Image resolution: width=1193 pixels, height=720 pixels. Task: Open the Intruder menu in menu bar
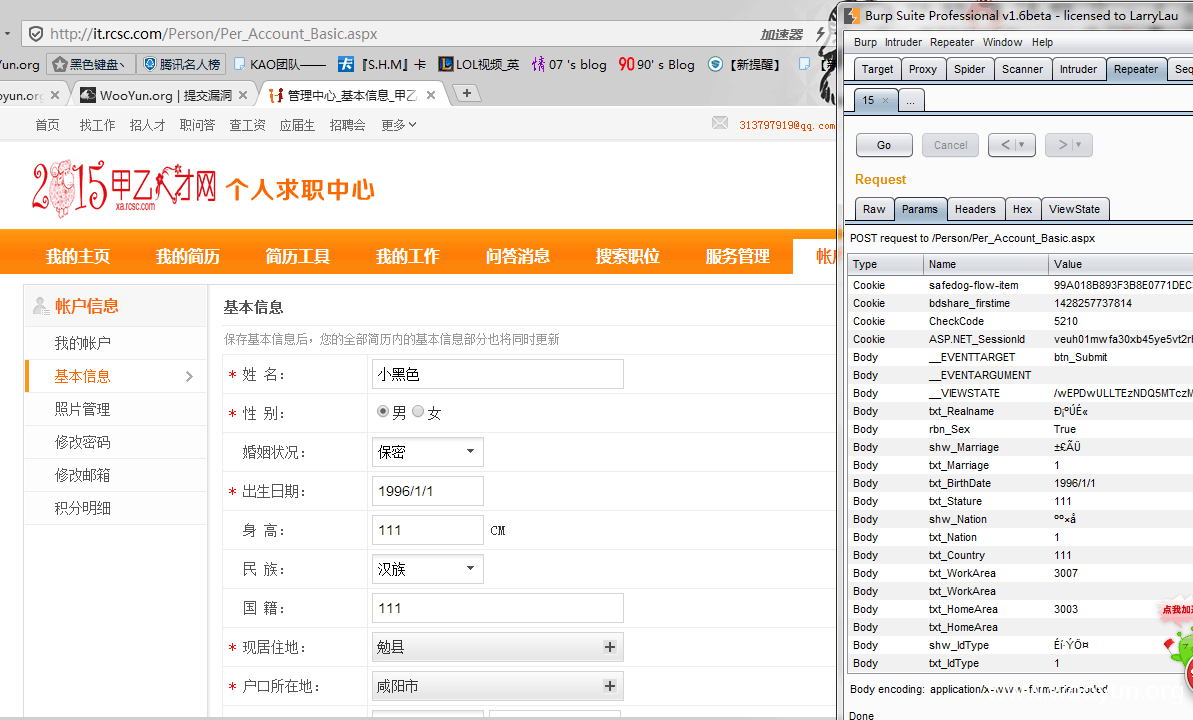click(903, 43)
